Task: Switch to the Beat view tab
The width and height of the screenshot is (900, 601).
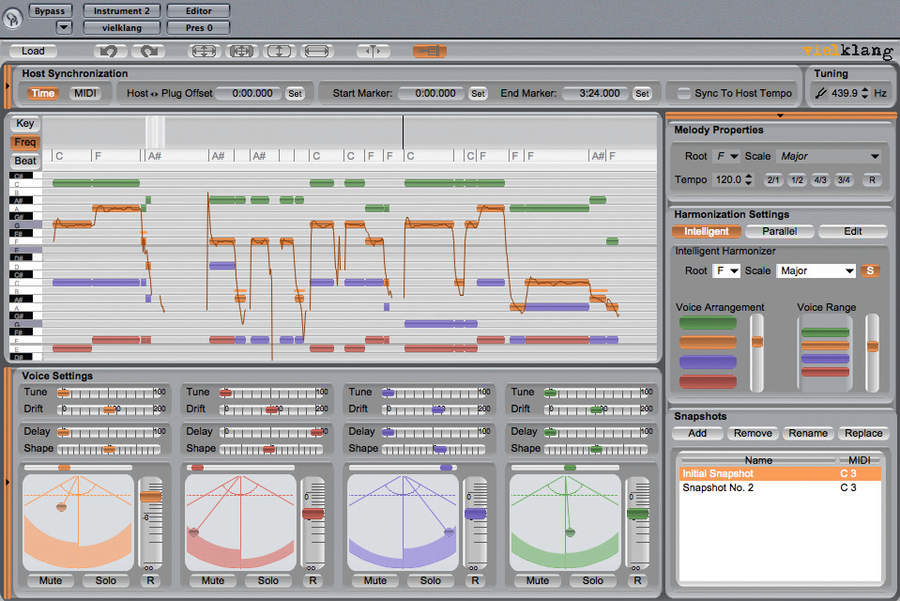Action: (x=25, y=161)
